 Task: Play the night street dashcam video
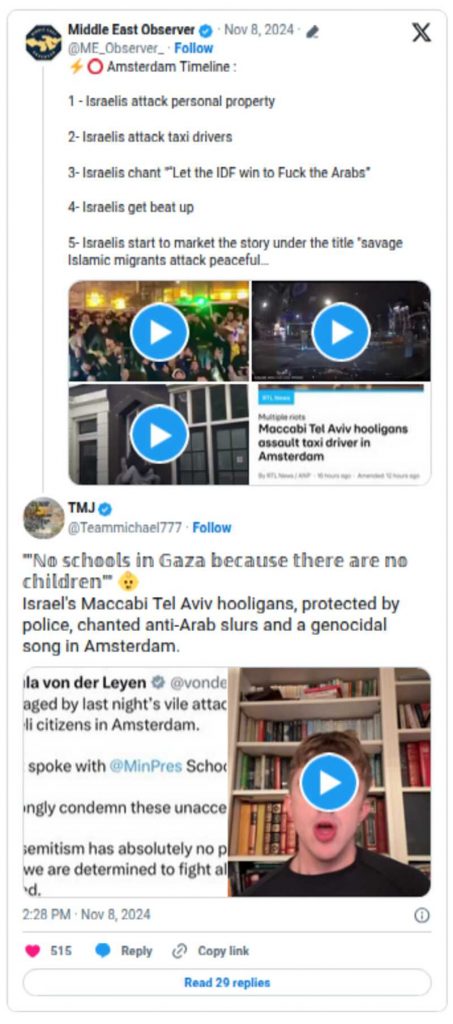[x=341, y=331]
